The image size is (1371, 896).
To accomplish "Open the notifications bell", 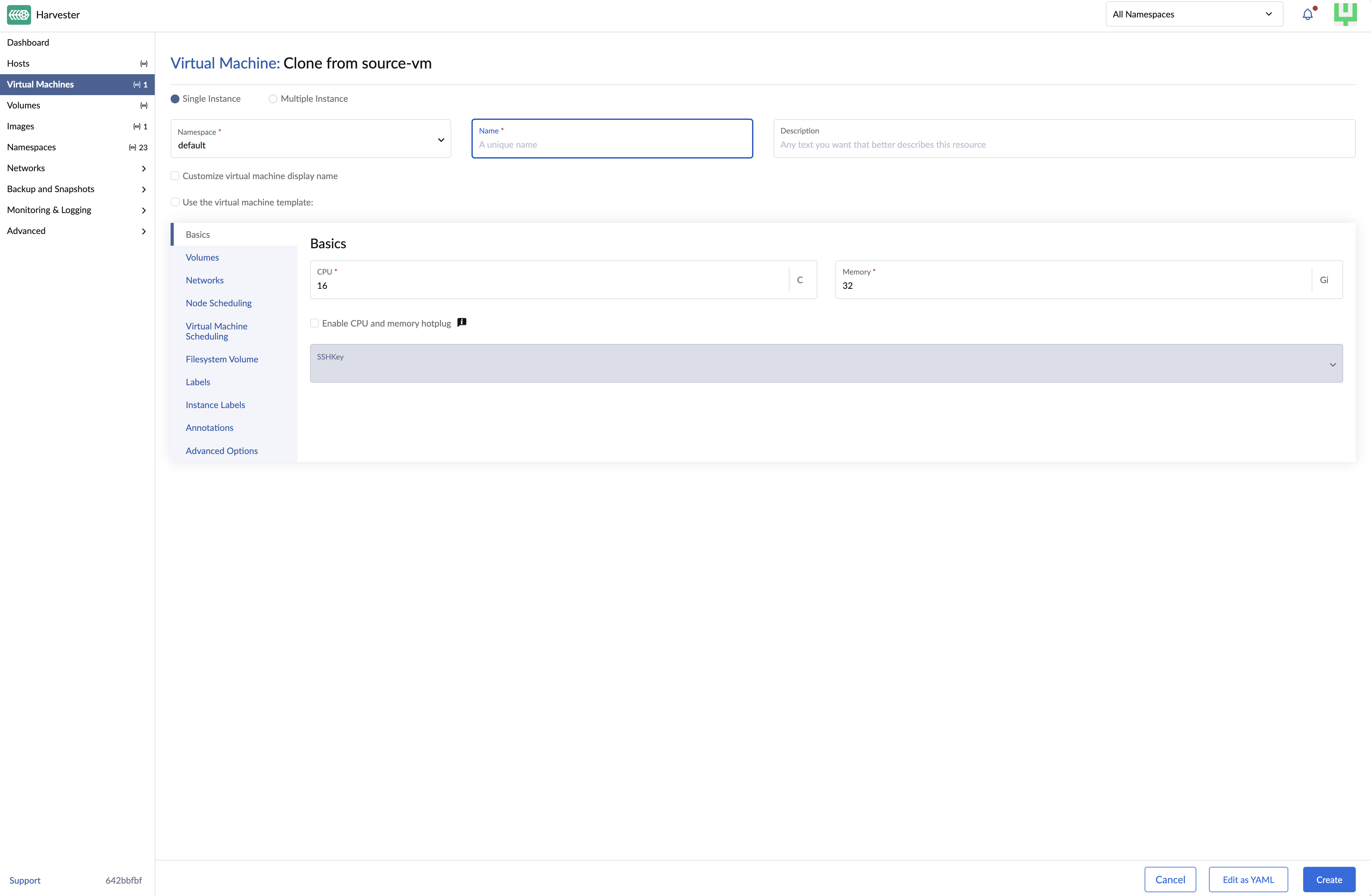I will 1308,14.
